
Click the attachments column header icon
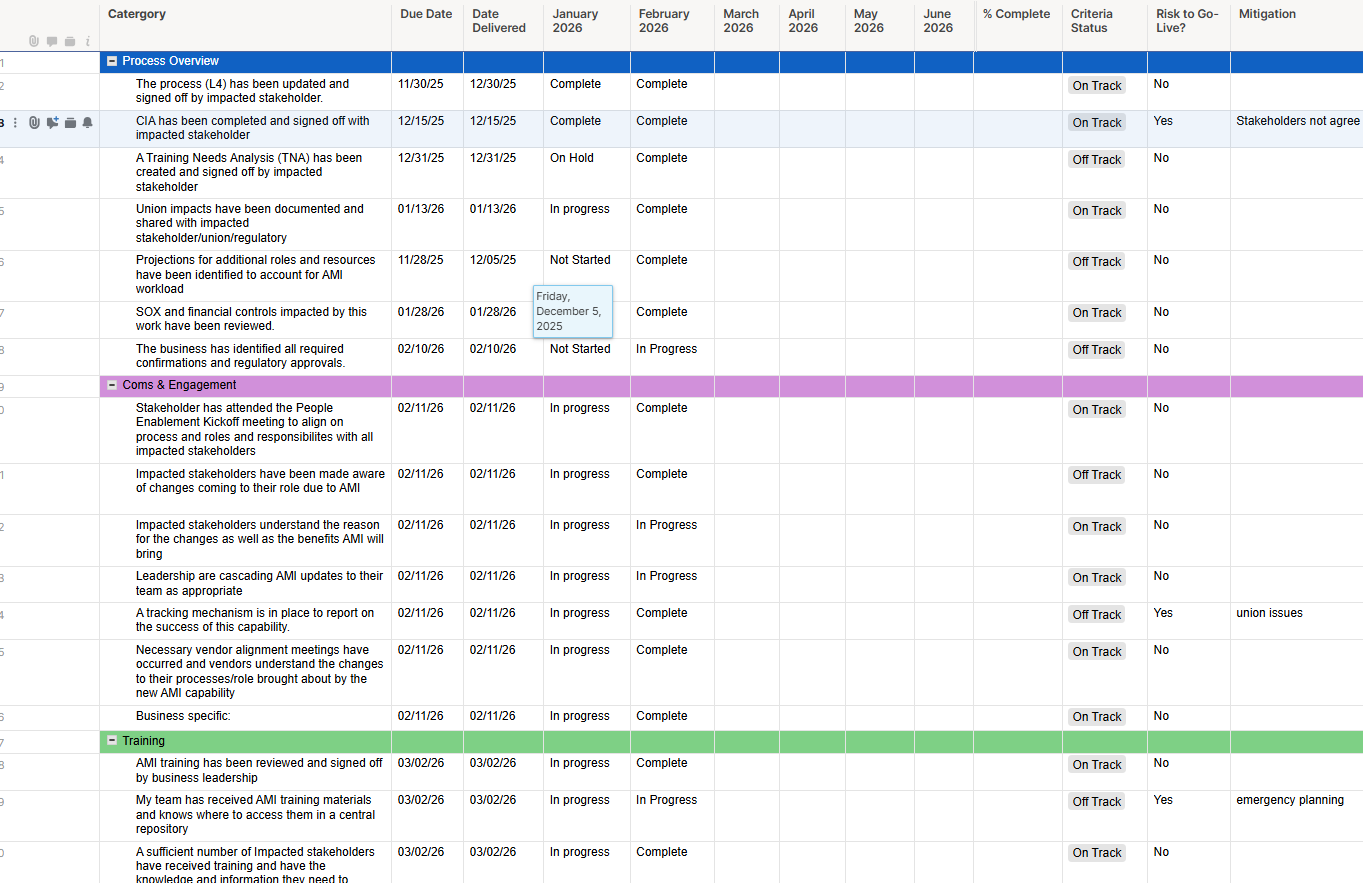[x=34, y=41]
